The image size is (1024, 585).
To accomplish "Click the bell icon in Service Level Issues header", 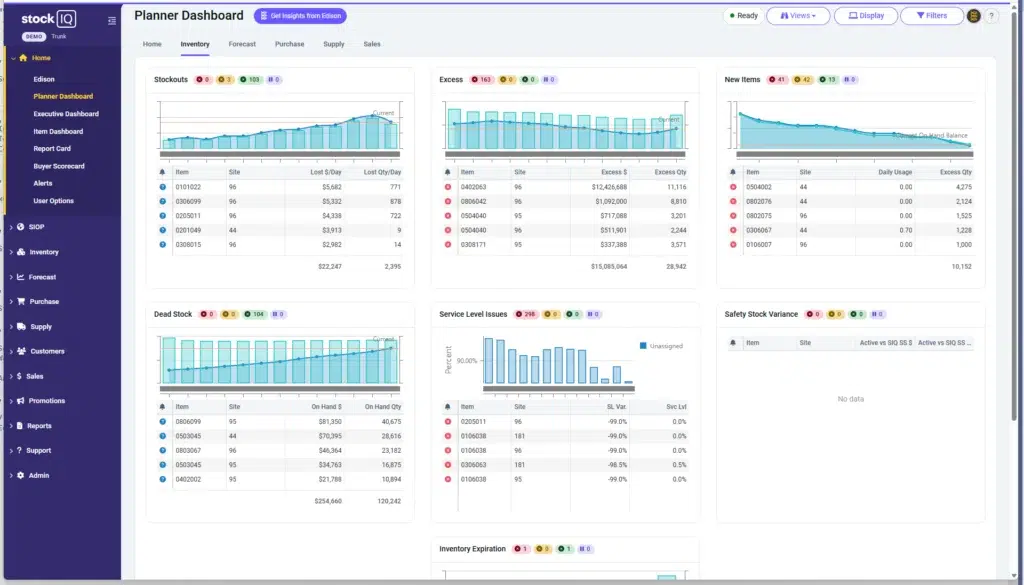I will [447, 407].
